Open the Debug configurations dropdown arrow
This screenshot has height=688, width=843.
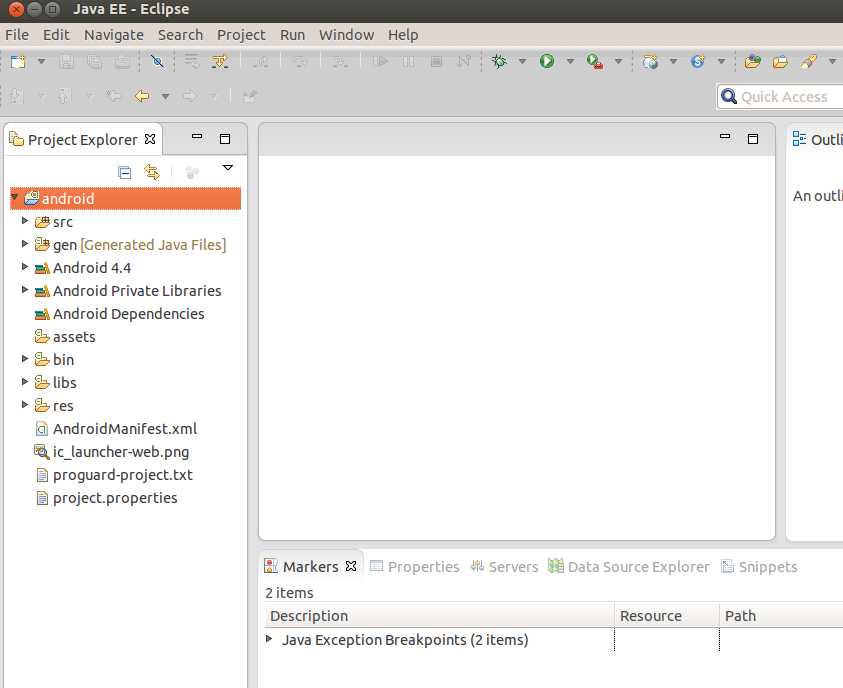click(x=521, y=61)
